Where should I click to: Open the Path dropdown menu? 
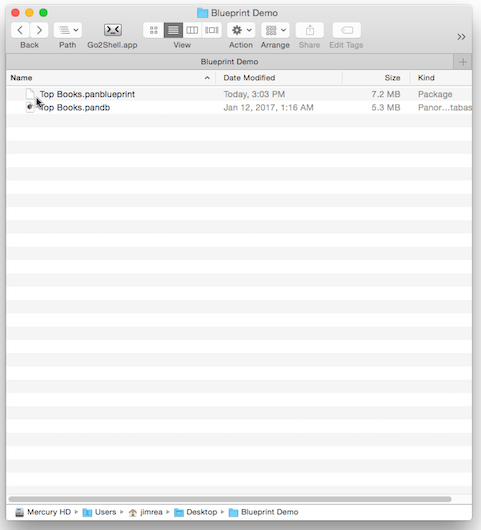(x=68, y=30)
